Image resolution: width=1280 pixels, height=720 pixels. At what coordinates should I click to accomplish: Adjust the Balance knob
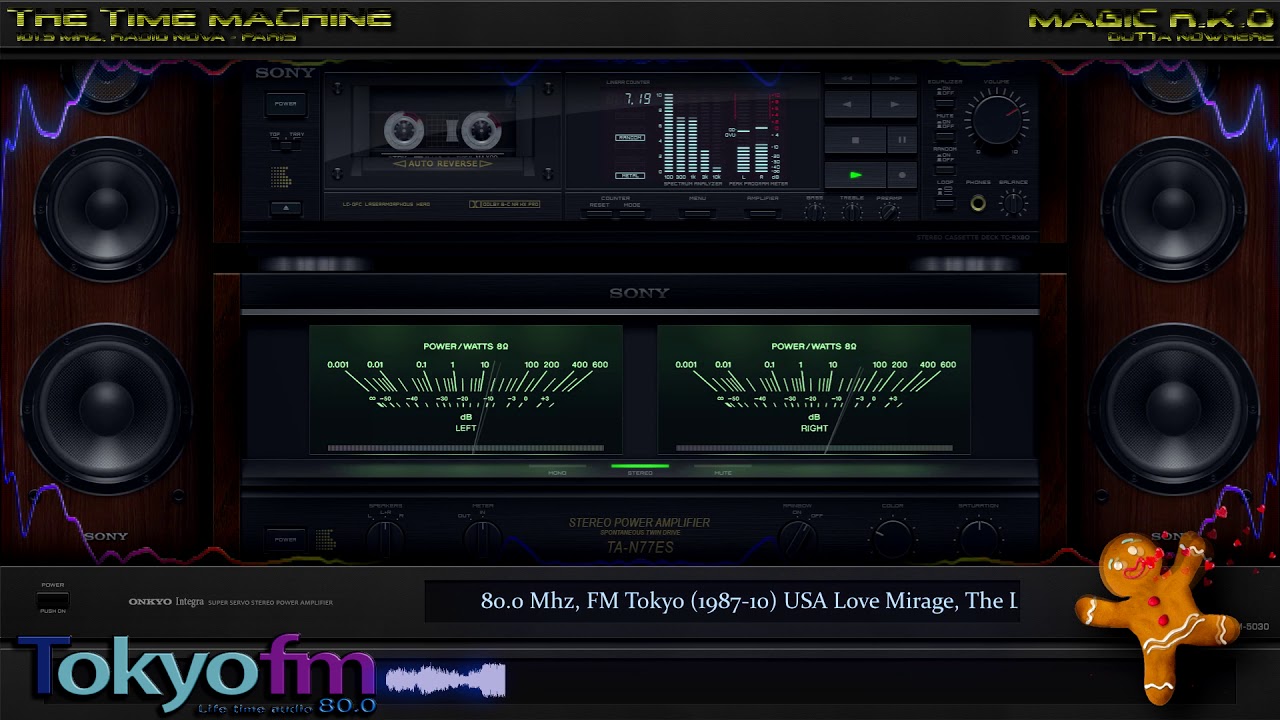1013,203
